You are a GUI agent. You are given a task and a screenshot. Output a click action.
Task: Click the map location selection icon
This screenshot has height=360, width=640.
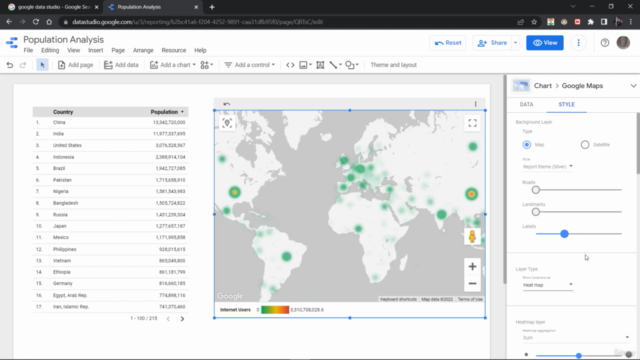(x=227, y=123)
